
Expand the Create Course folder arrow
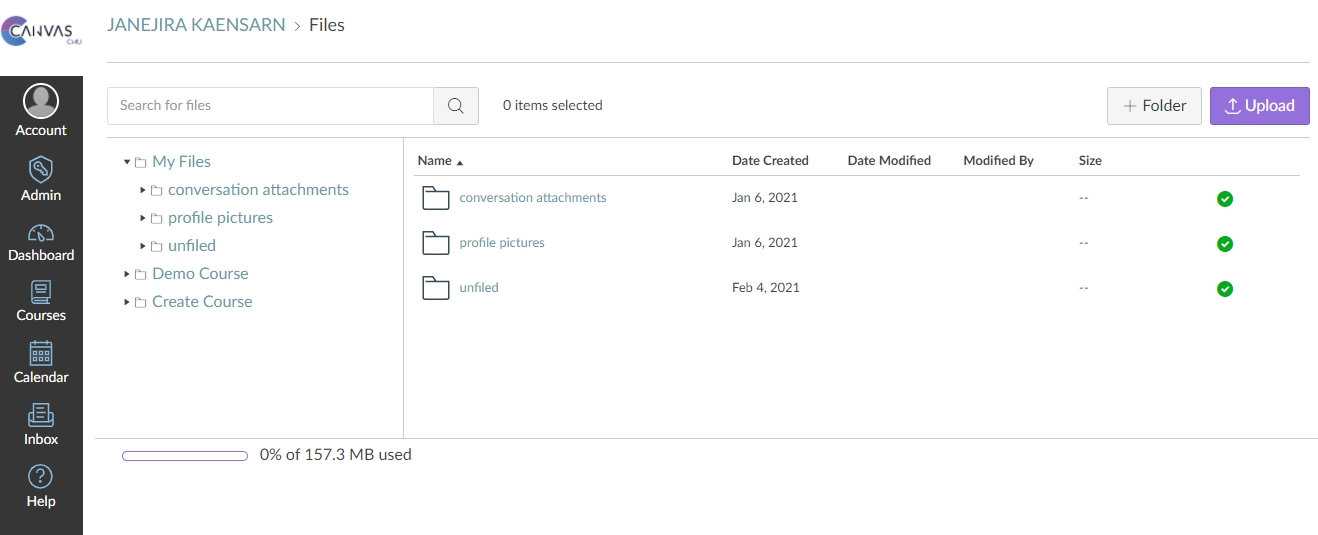(127, 302)
